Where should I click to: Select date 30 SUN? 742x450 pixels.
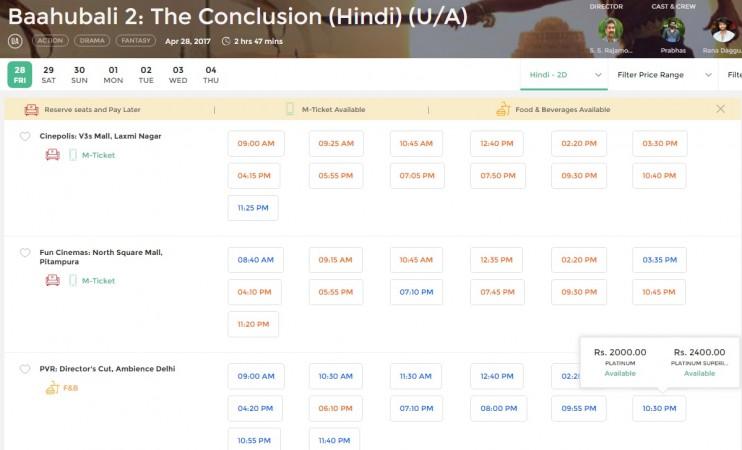[80, 75]
